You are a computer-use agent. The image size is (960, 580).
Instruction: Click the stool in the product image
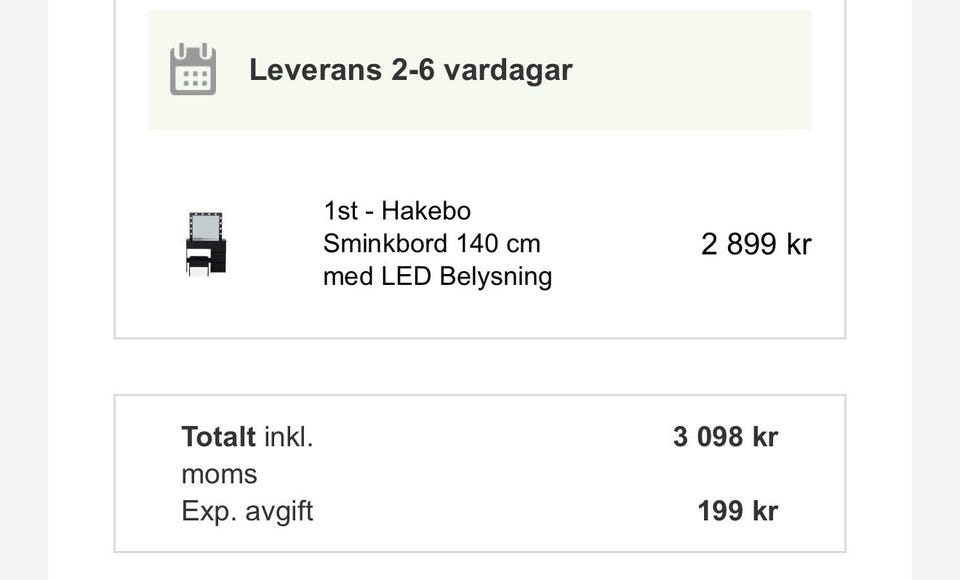pos(198,264)
